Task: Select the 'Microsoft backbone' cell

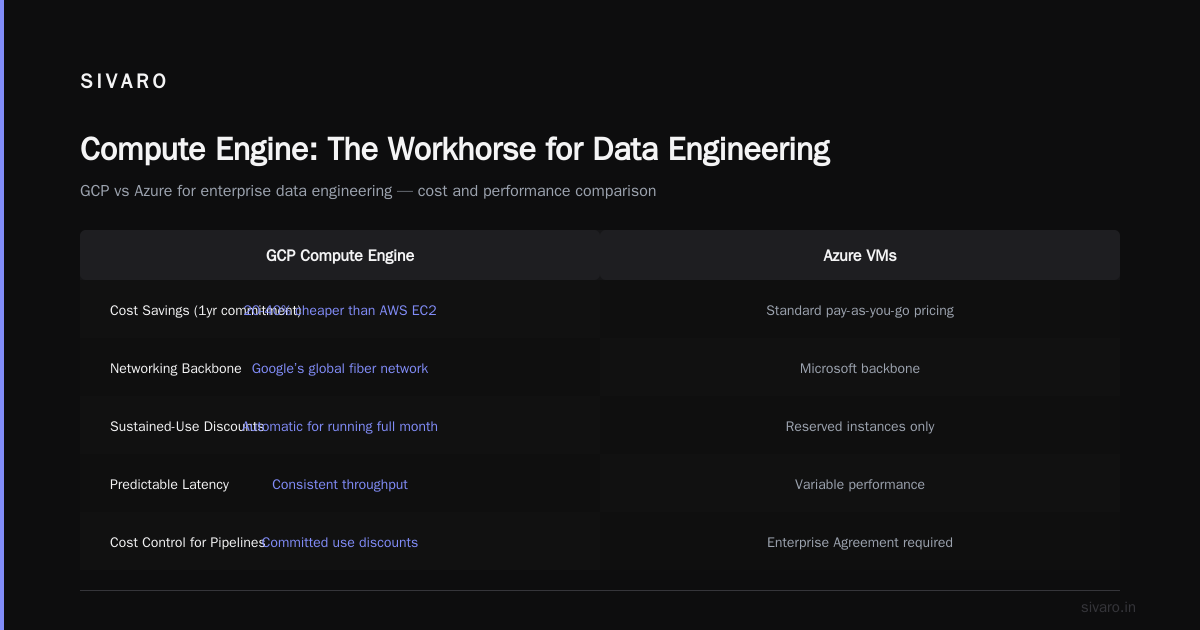Action: coord(860,368)
